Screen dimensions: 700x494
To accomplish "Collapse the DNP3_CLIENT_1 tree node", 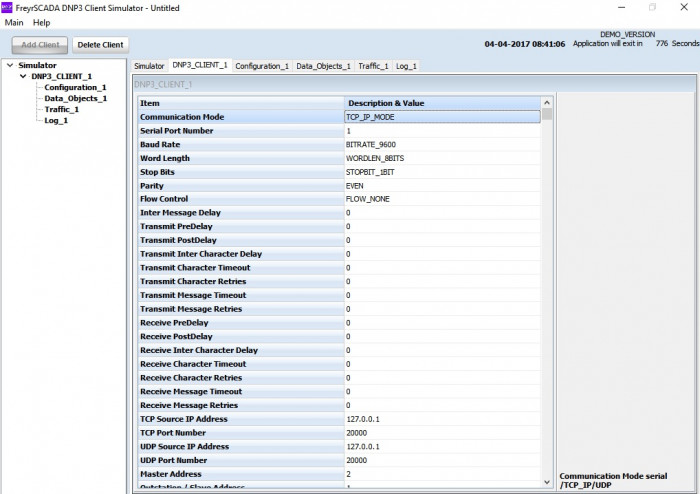I will point(23,76).
